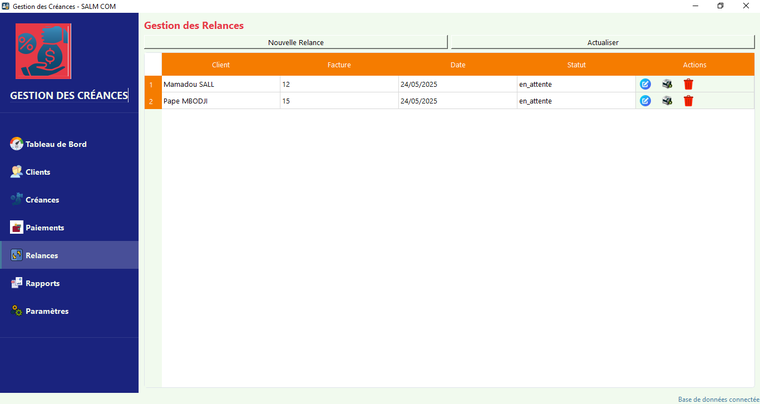
Task: Delete the Pape MBODJI relance
Action: click(688, 101)
